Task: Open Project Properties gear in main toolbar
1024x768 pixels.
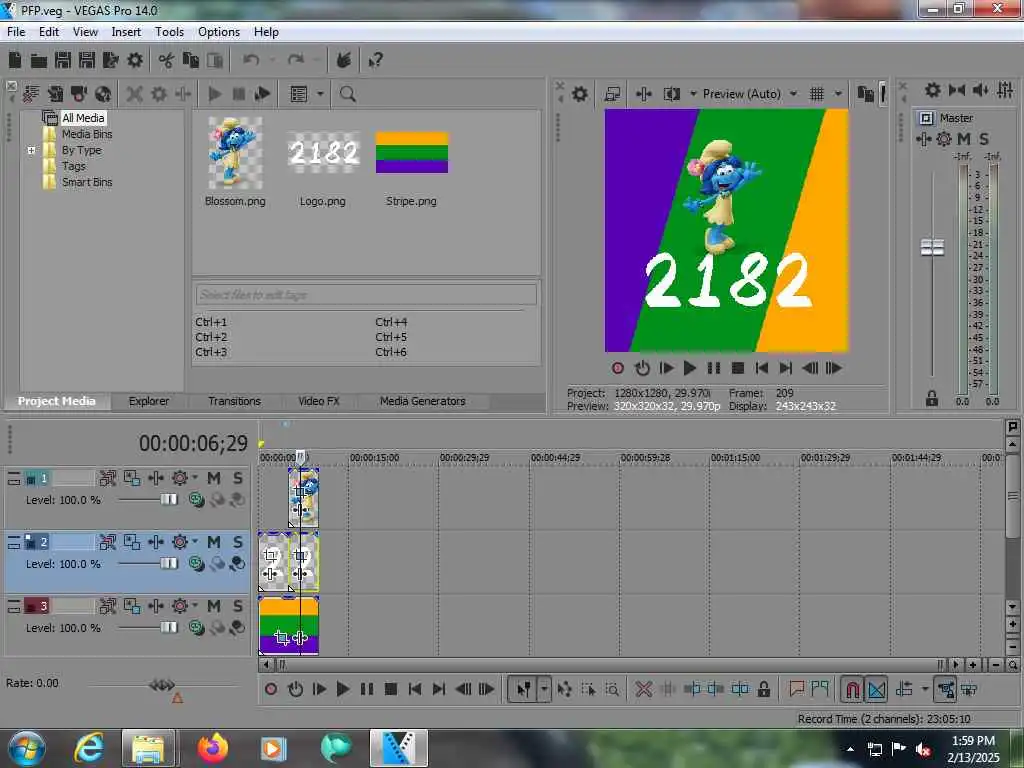Action: [135, 61]
